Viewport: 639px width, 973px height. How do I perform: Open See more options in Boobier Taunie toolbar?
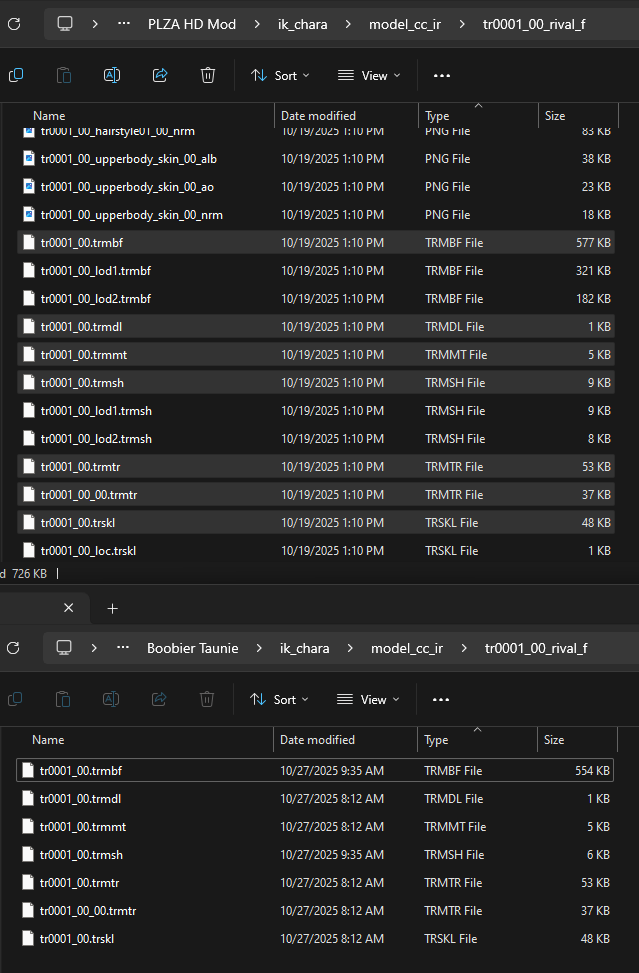coord(440,699)
